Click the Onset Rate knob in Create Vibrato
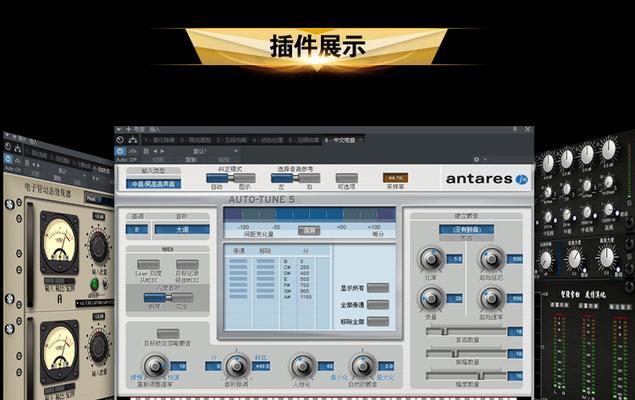 coord(492,299)
